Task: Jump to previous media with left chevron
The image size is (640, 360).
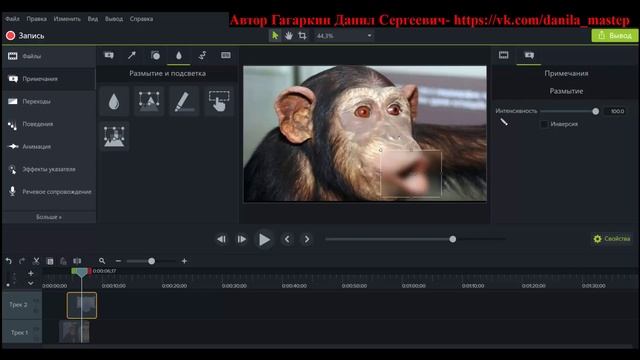Action: click(287, 239)
